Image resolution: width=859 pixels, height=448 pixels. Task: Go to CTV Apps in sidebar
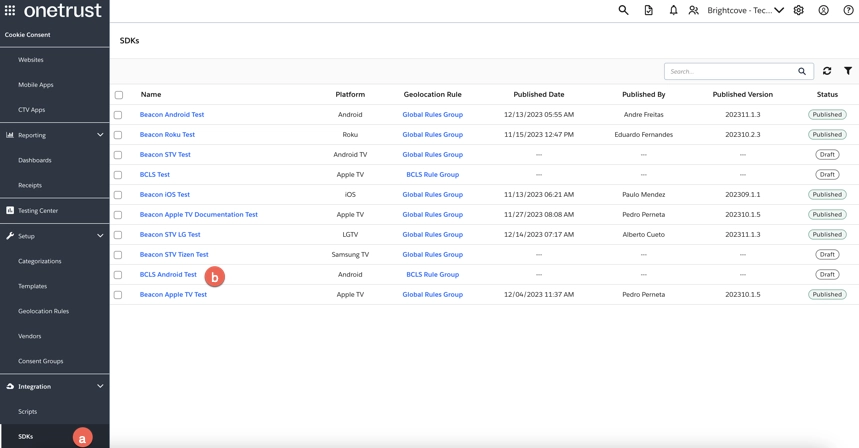pos(31,110)
